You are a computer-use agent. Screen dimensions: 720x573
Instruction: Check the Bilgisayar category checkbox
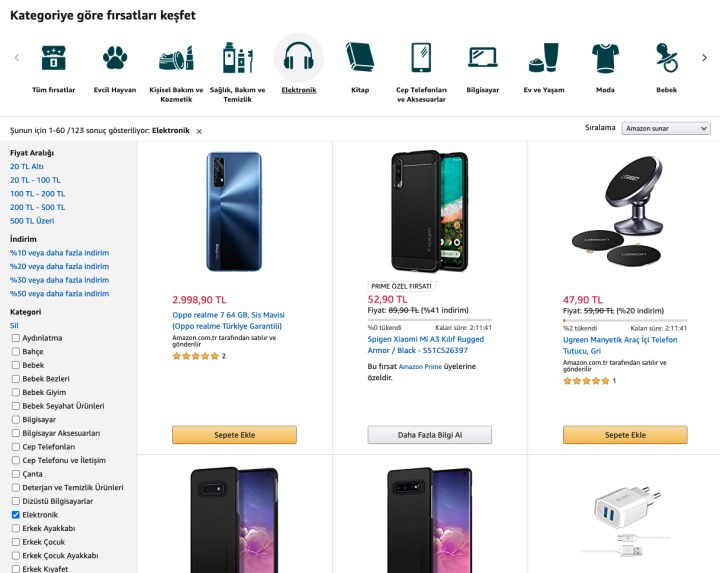[15, 420]
